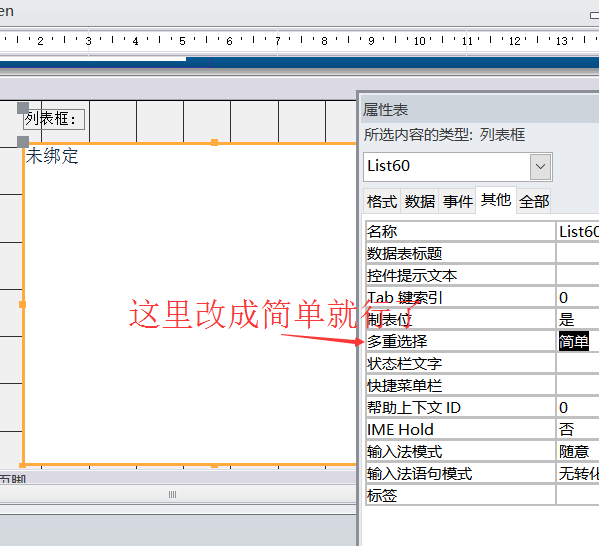Select the 其他 tab
599x546 pixels.
click(x=496, y=200)
